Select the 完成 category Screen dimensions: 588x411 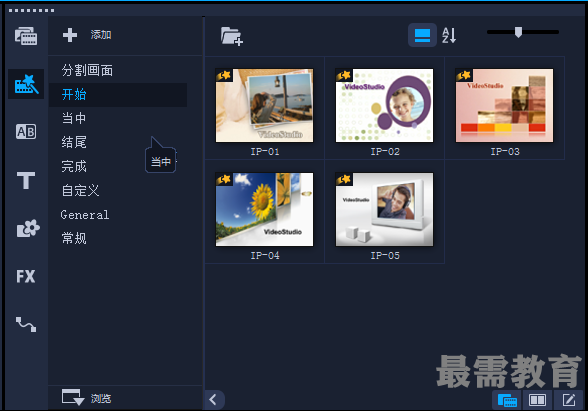coord(74,166)
